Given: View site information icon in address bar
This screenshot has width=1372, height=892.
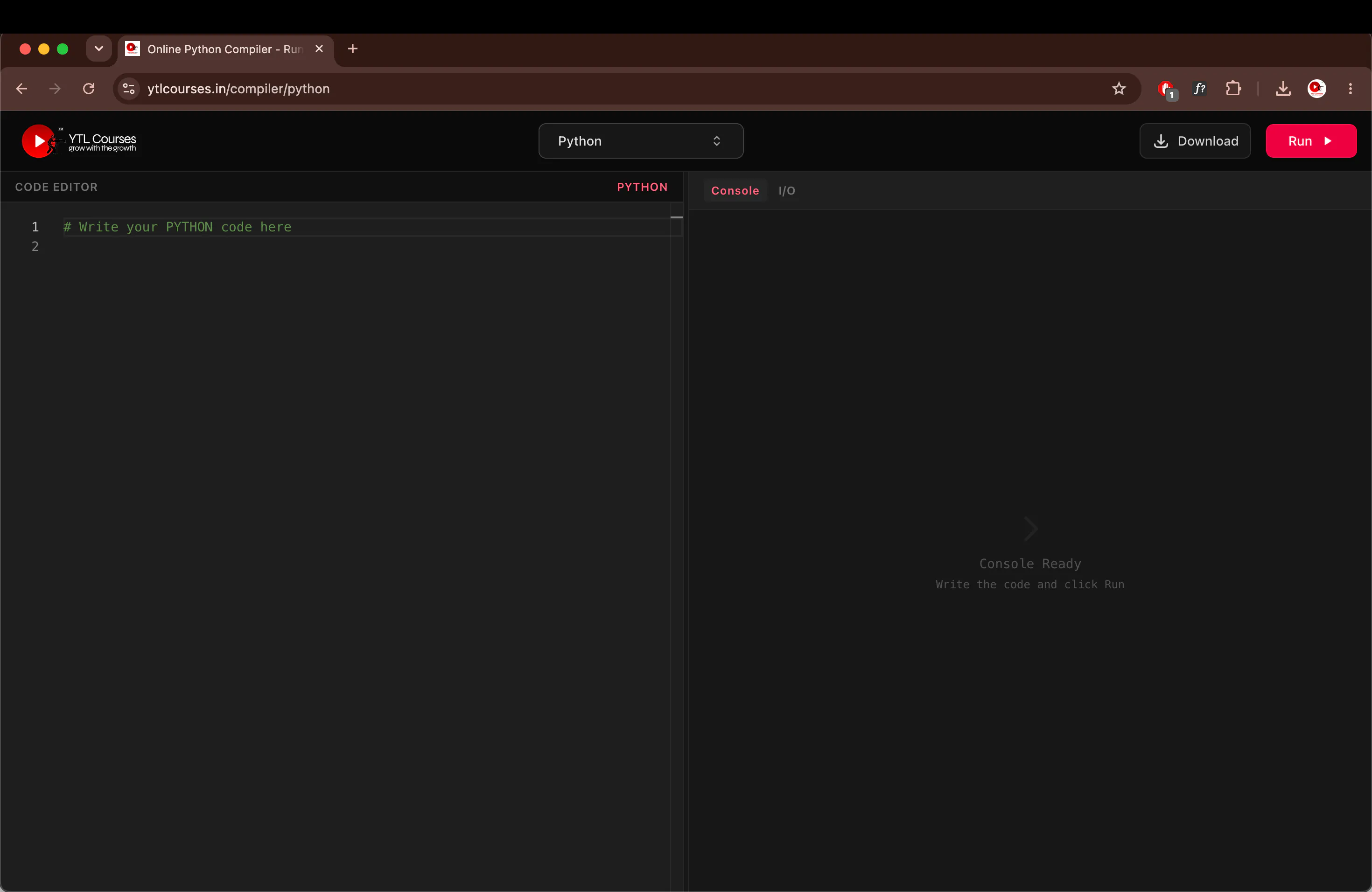Looking at the screenshot, I should pos(128,89).
